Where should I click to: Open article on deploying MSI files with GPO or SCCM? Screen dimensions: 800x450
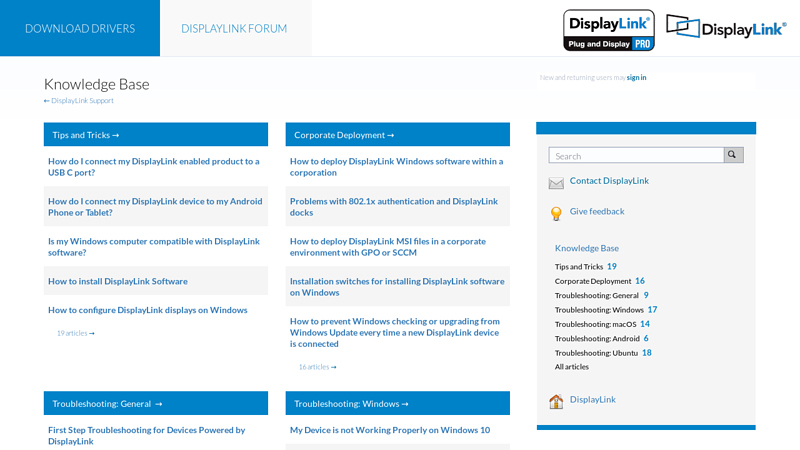(x=388, y=247)
